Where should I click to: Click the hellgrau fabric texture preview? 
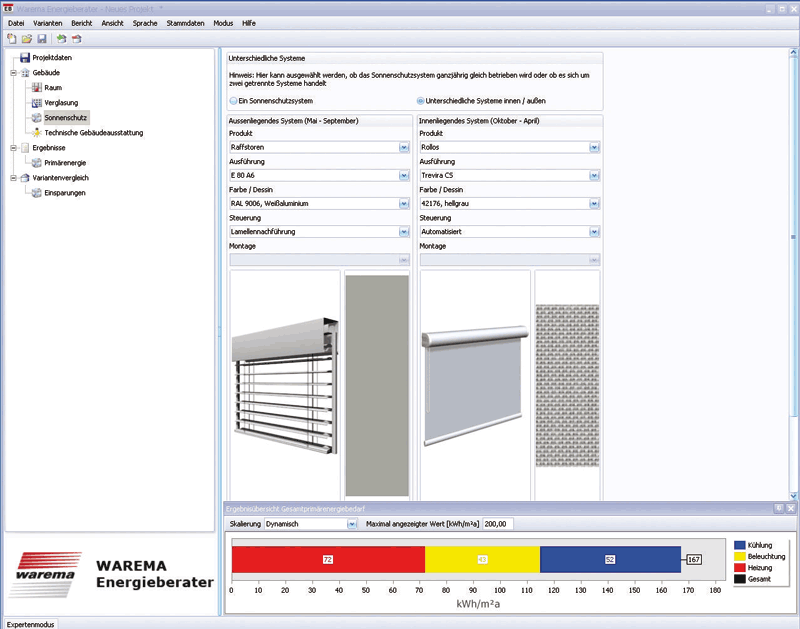click(x=567, y=386)
